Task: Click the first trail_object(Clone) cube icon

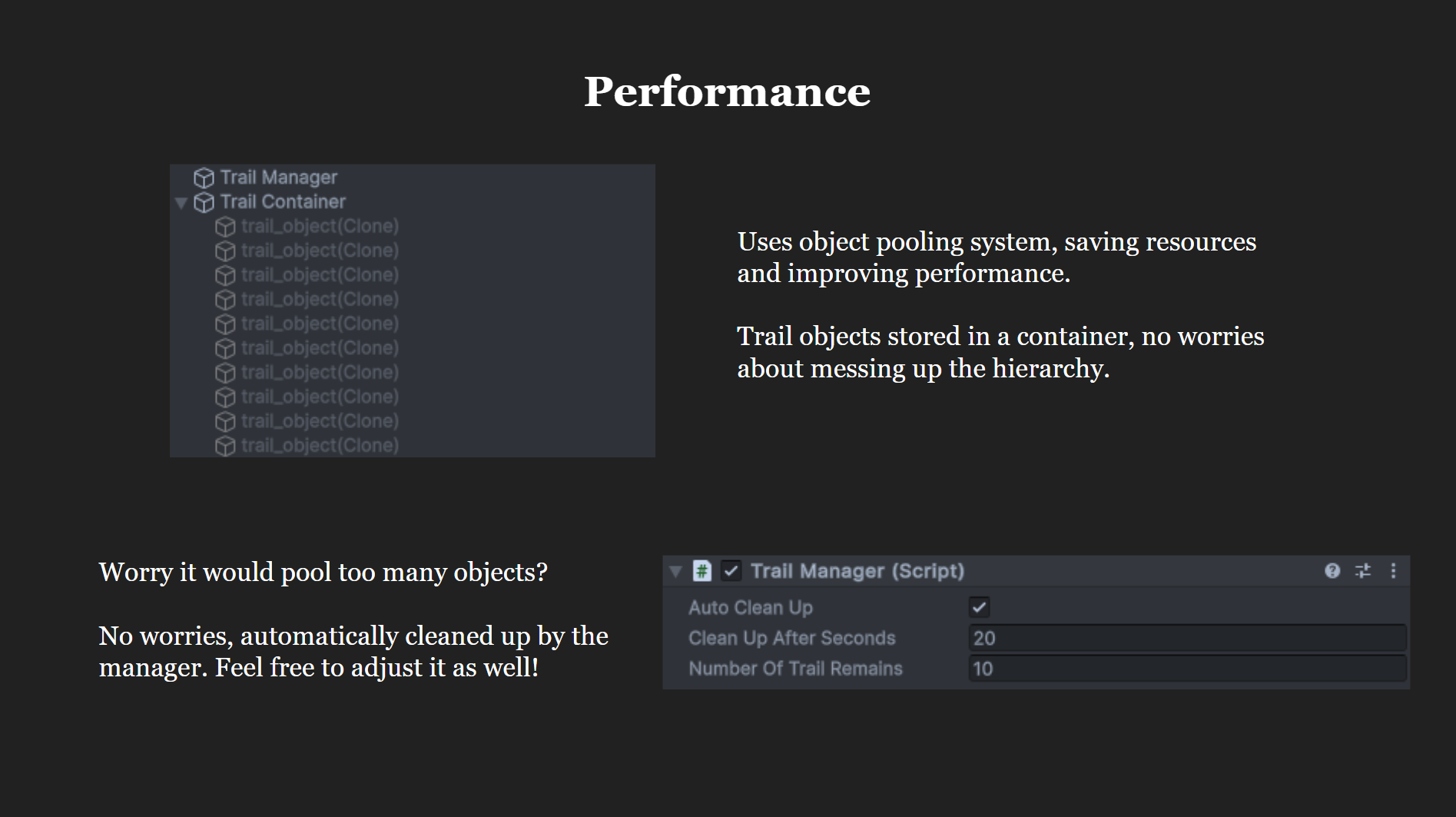Action: tap(225, 227)
